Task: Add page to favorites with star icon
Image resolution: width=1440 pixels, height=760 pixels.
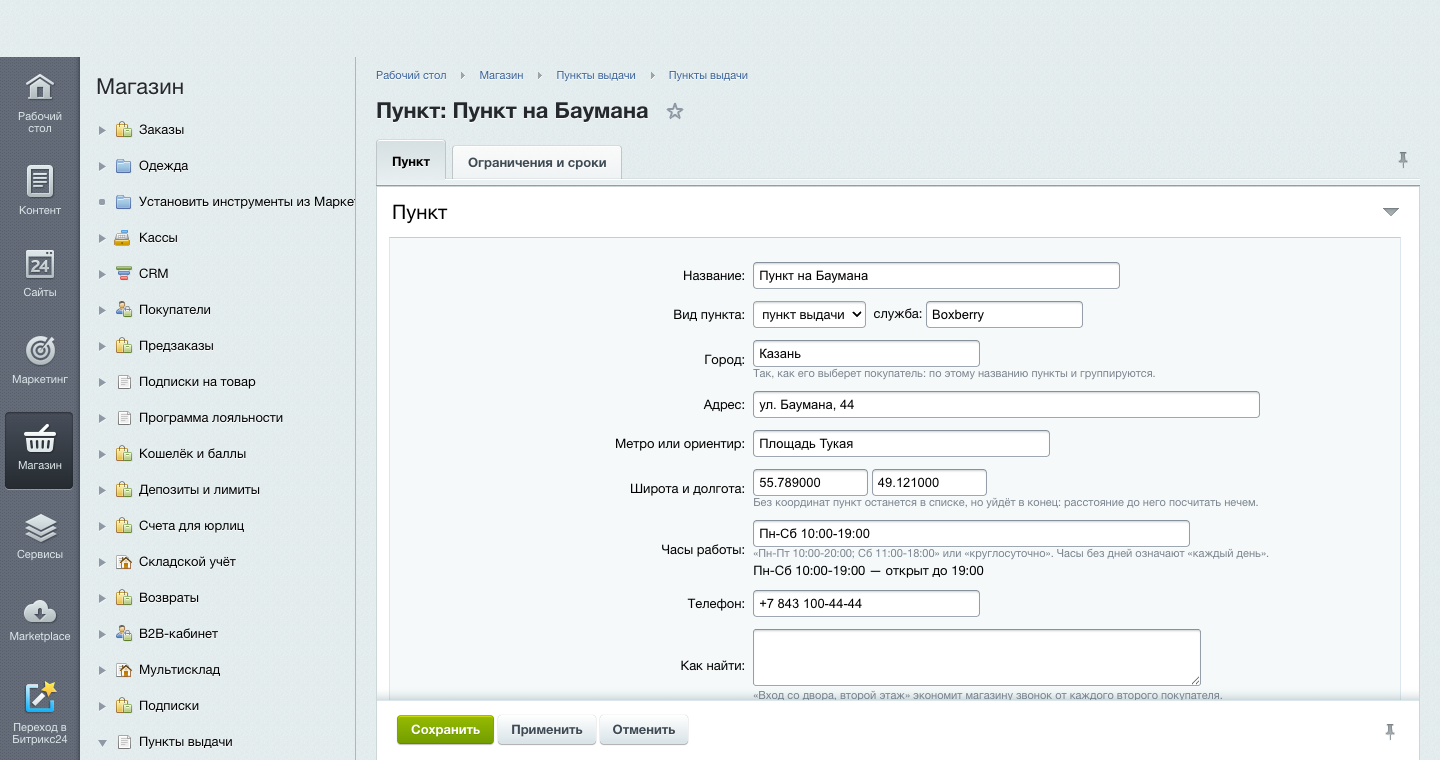Action: click(675, 111)
